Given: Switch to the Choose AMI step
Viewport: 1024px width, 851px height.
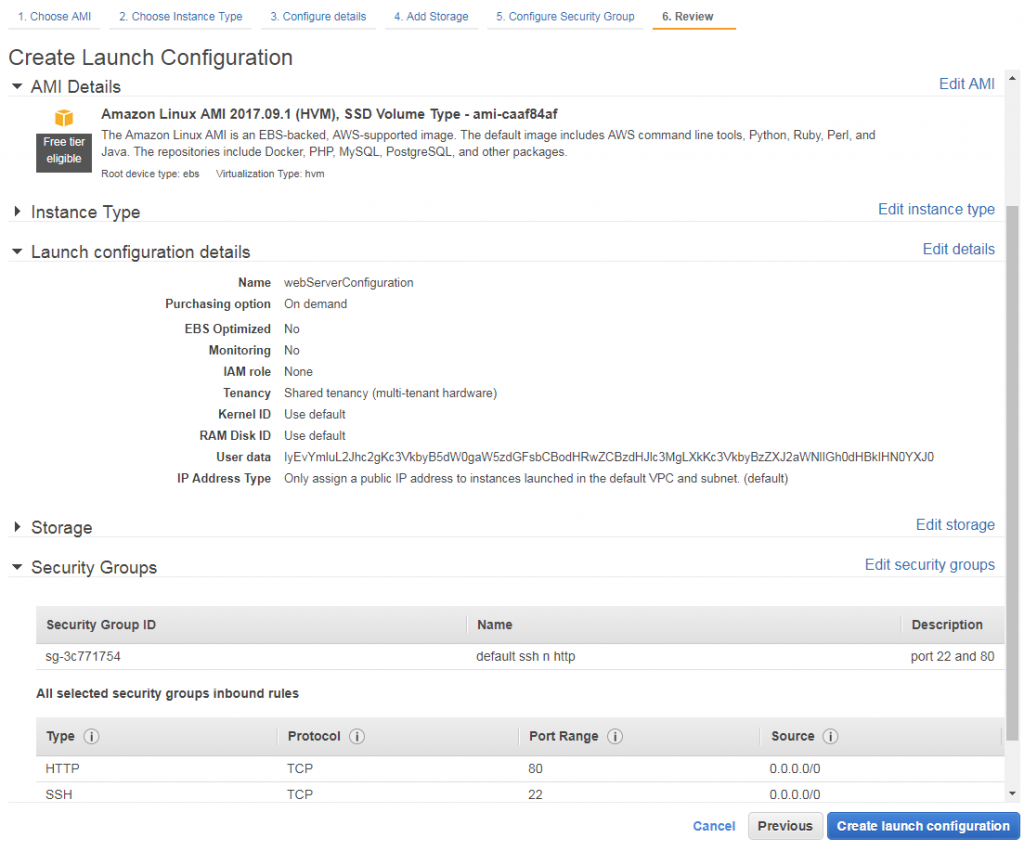Looking at the screenshot, I should click(53, 16).
